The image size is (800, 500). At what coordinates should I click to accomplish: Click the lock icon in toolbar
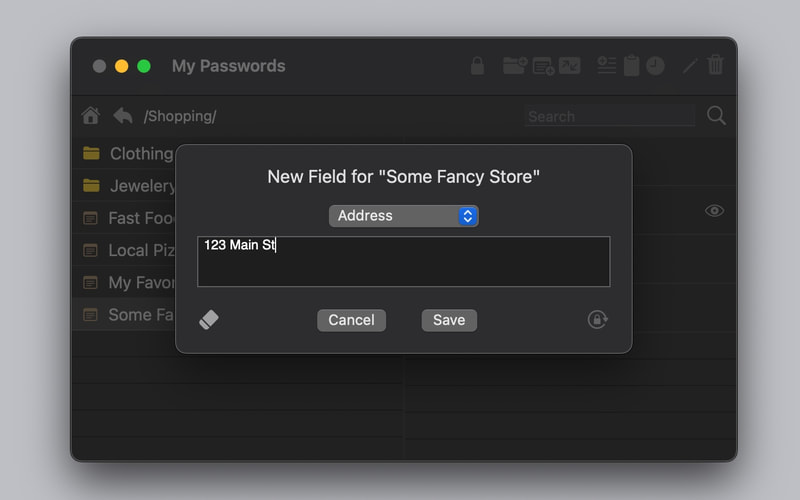[x=477, y=66]
